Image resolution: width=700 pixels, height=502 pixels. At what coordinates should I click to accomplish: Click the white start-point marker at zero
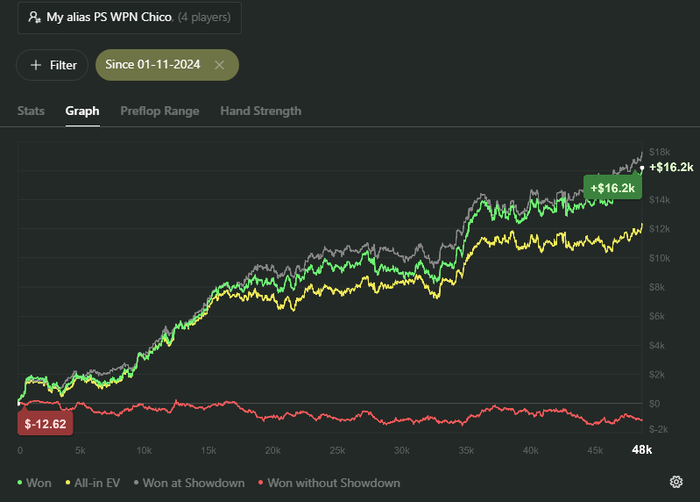20,403
